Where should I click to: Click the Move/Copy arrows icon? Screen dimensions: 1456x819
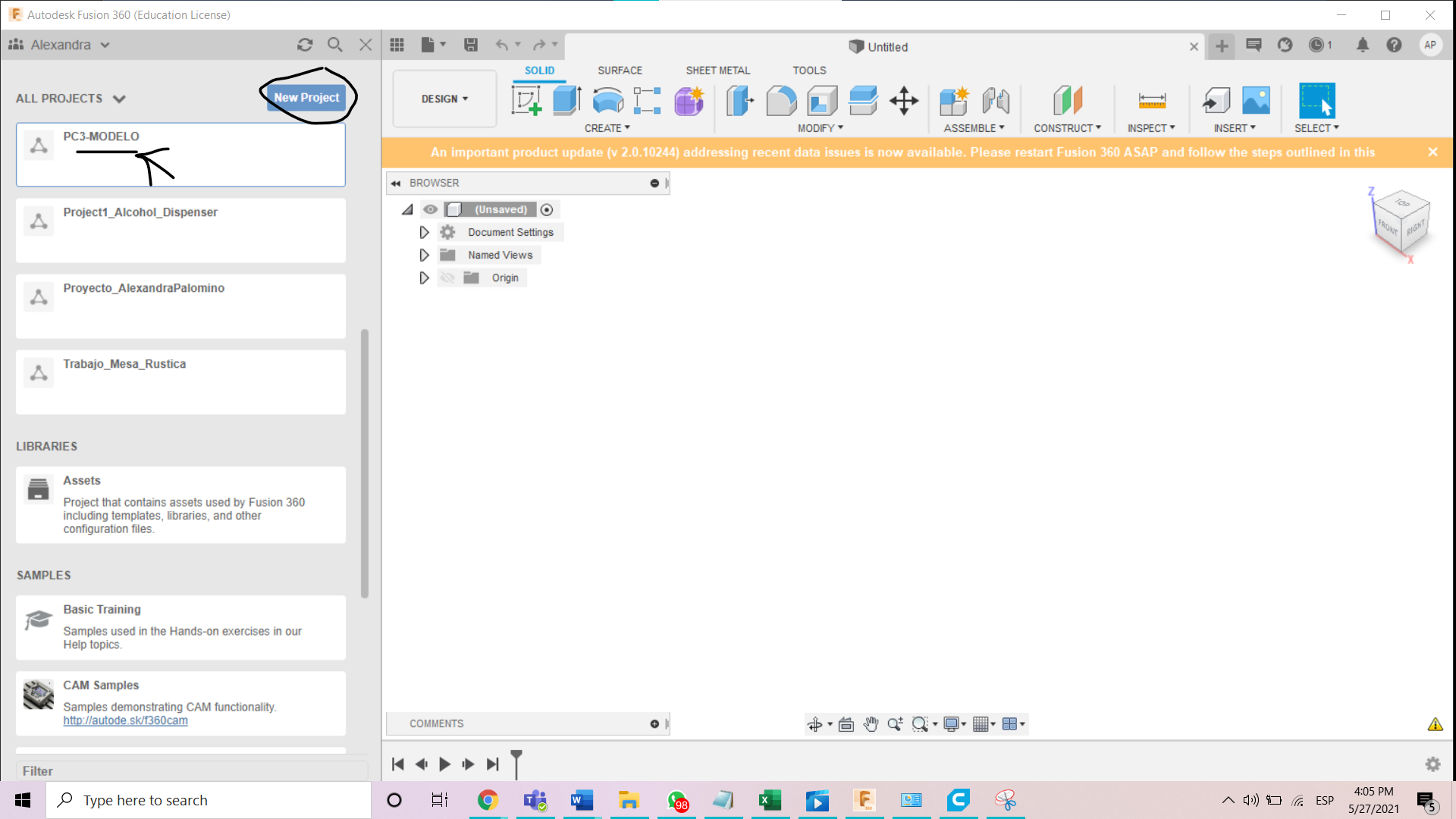point(904,100)
